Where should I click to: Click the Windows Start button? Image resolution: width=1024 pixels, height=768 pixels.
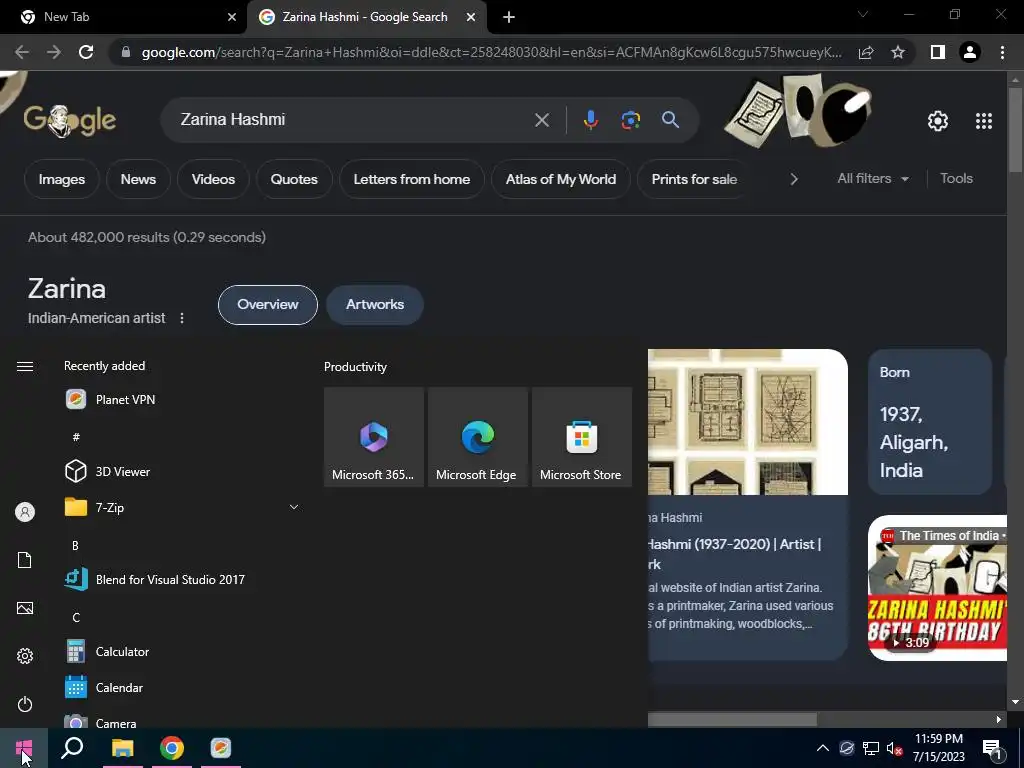(24, 748)
